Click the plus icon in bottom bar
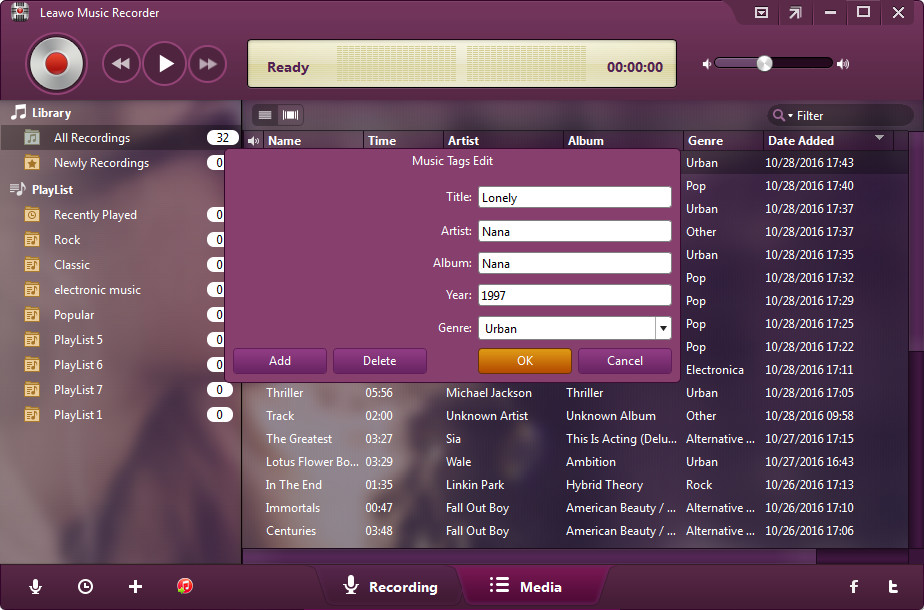Screen dimensions: 924x610 (136, 587)
